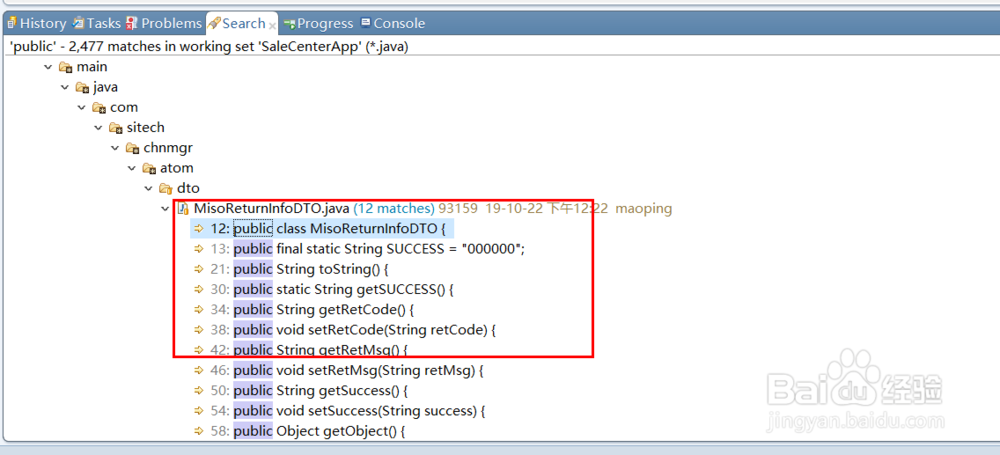Screen dimensions: 1000x455
Task: Click Search tab flashlight icon
Action: pyautogui.click(x=215, y=24)
